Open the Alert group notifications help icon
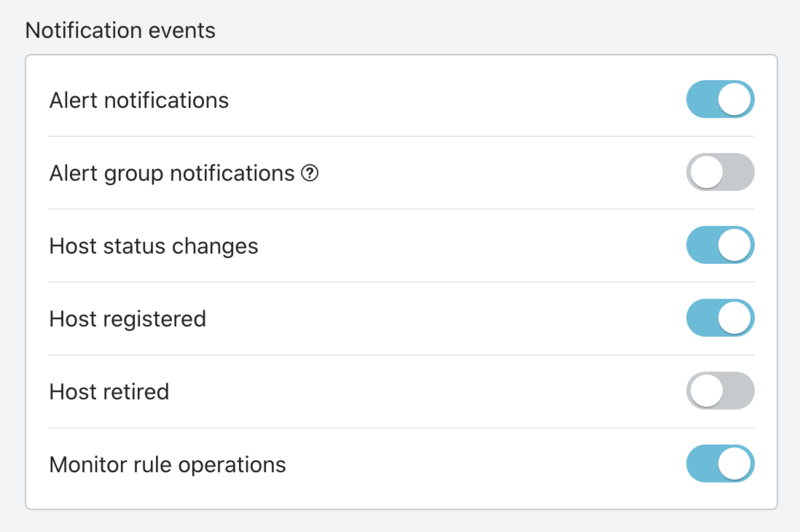 coord(310,173)
